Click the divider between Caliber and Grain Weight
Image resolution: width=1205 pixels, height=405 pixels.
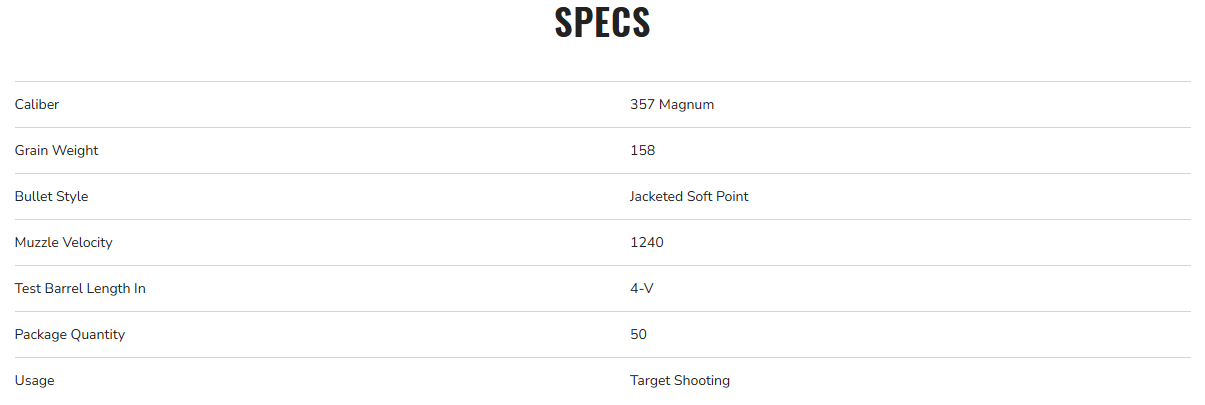pyautogui.click(x=602, y=127)
